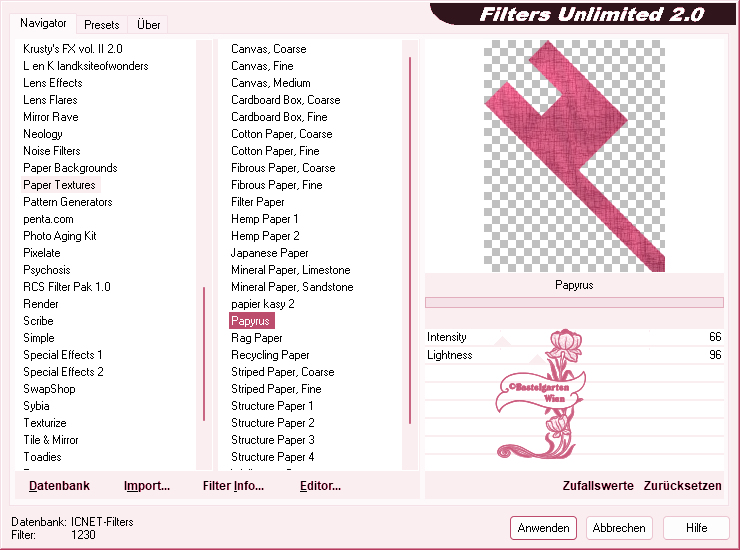This screenshot has height=550, width=740.
Task: Select Scribe category
Action: tap(38, 321)
